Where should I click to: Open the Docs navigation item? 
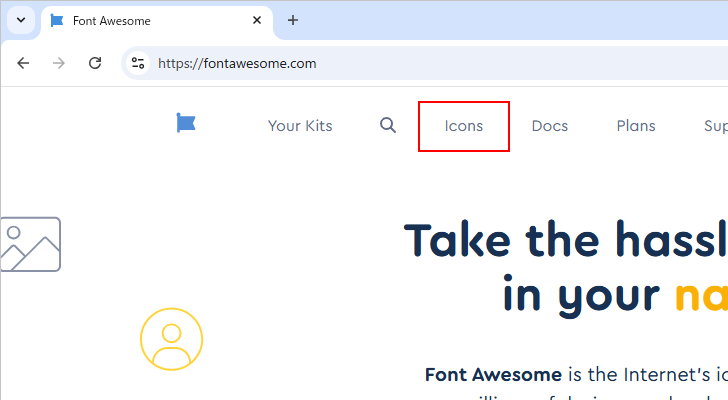click(549, 126)
